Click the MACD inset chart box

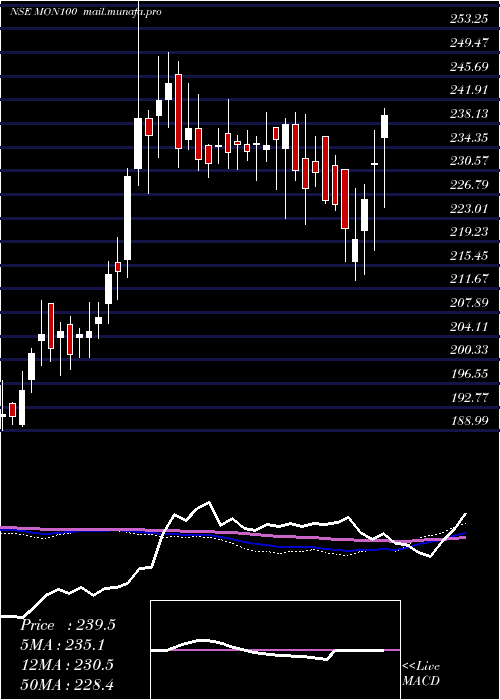(x=275, y=650)
